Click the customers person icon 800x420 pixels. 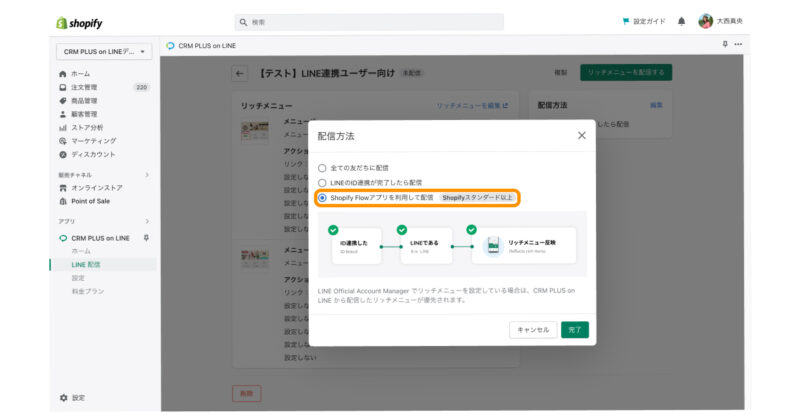click(63, 114)
